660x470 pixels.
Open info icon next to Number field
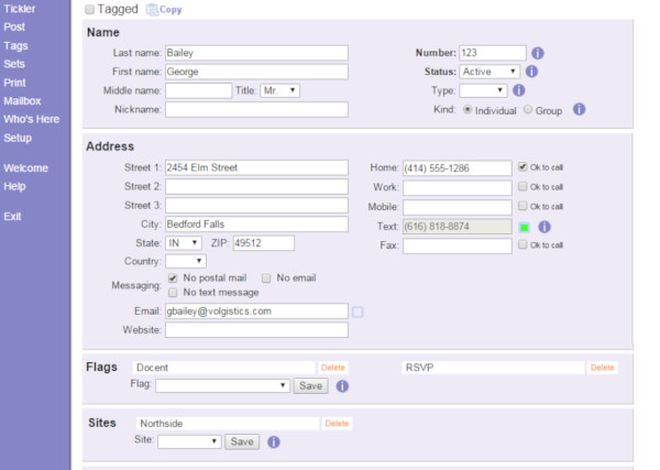point(538,53)
